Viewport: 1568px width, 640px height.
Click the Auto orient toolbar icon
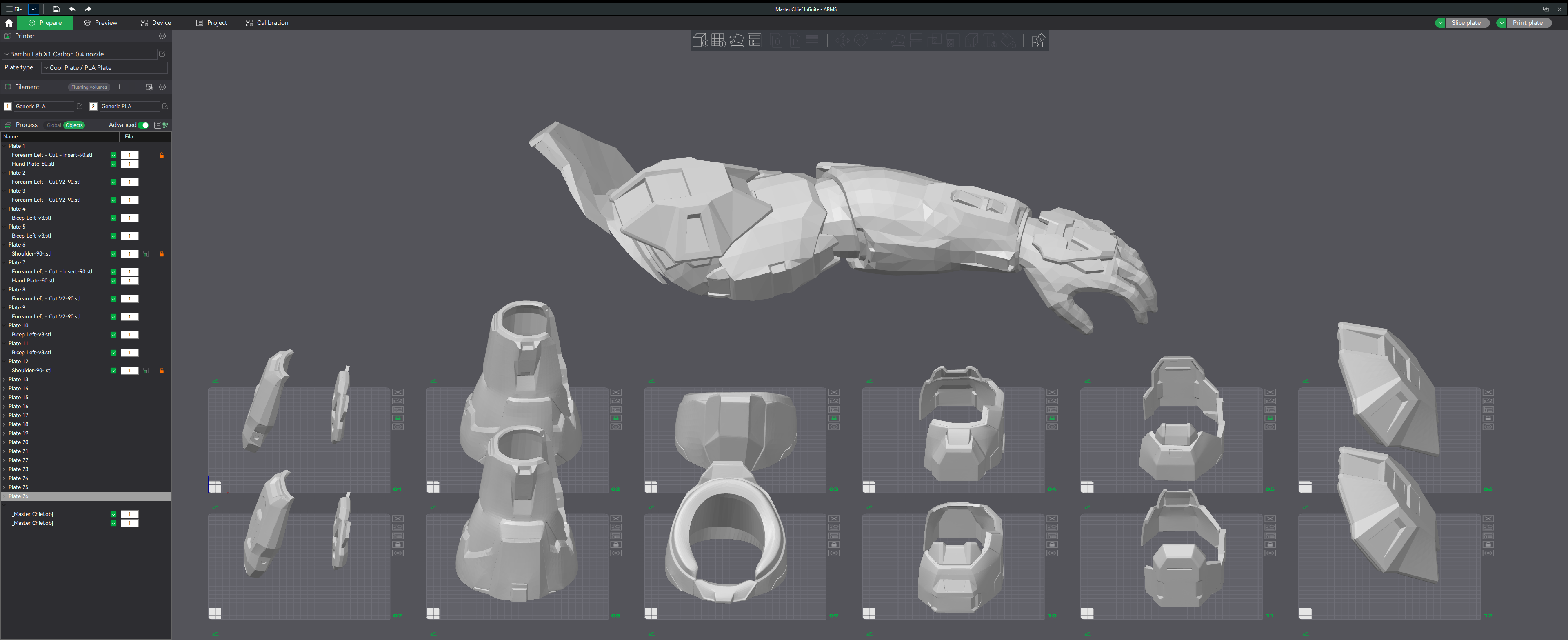point(737,40)
